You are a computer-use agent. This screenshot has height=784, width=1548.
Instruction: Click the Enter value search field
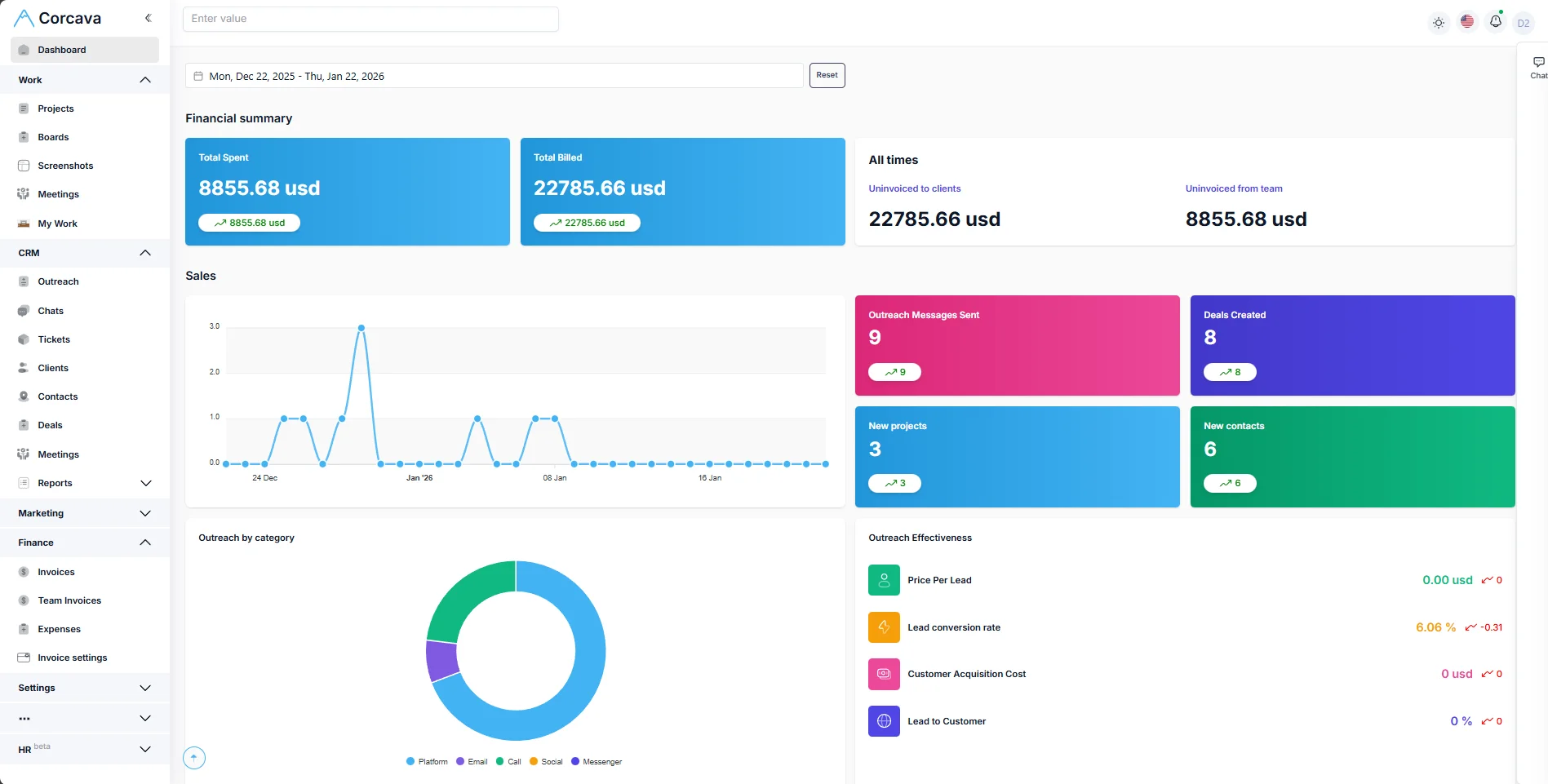(370, 18)
